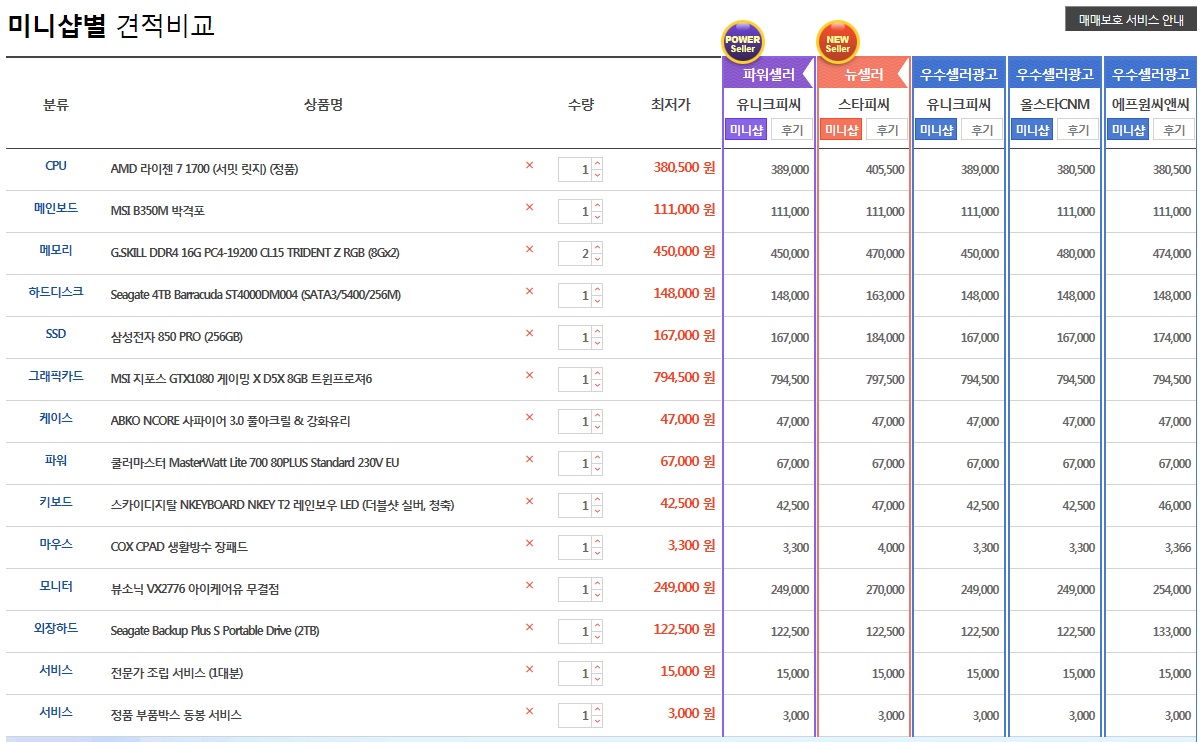Remove the Seagate 4TB Barracuda item
Viewport: 1202px width, 742px height.
tap(529, 292)
